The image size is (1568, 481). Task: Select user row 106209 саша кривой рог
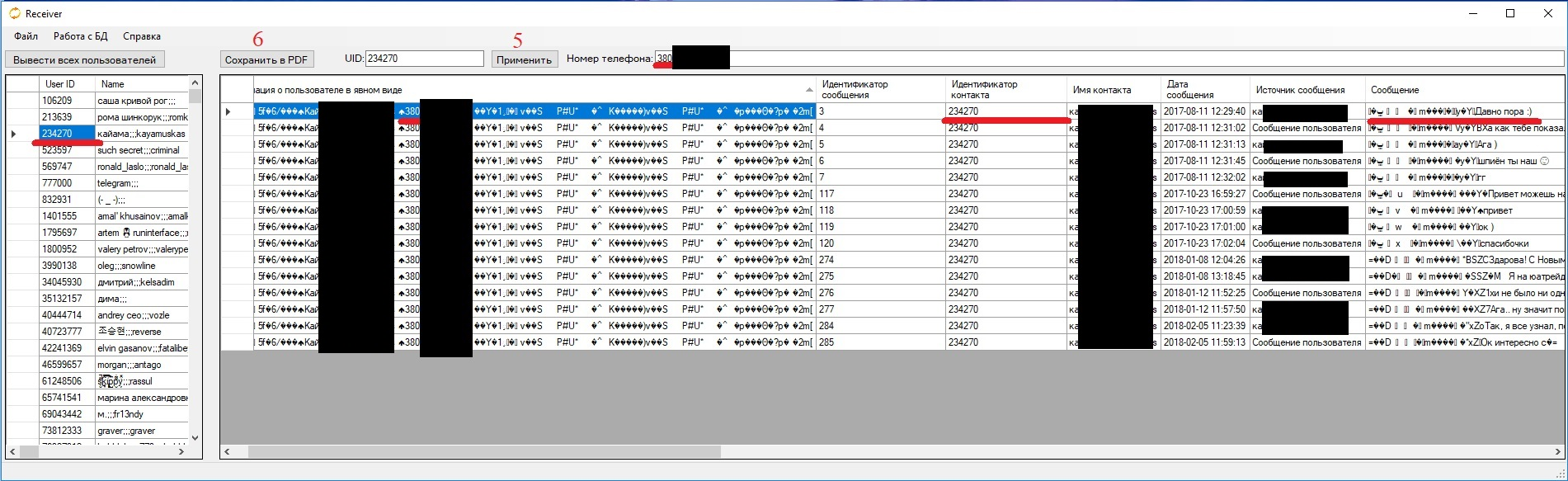[114, 101]
